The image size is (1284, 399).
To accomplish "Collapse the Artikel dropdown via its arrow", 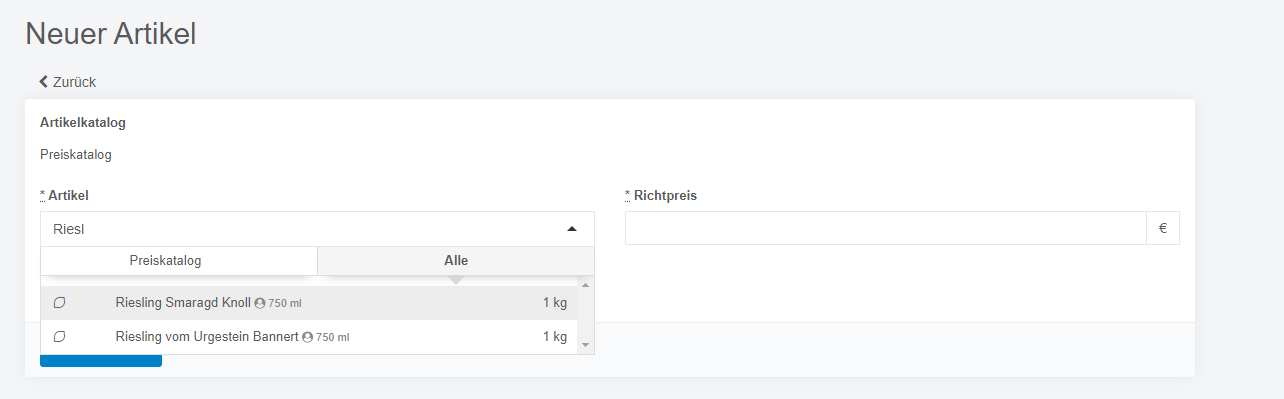I will [572, 229].
